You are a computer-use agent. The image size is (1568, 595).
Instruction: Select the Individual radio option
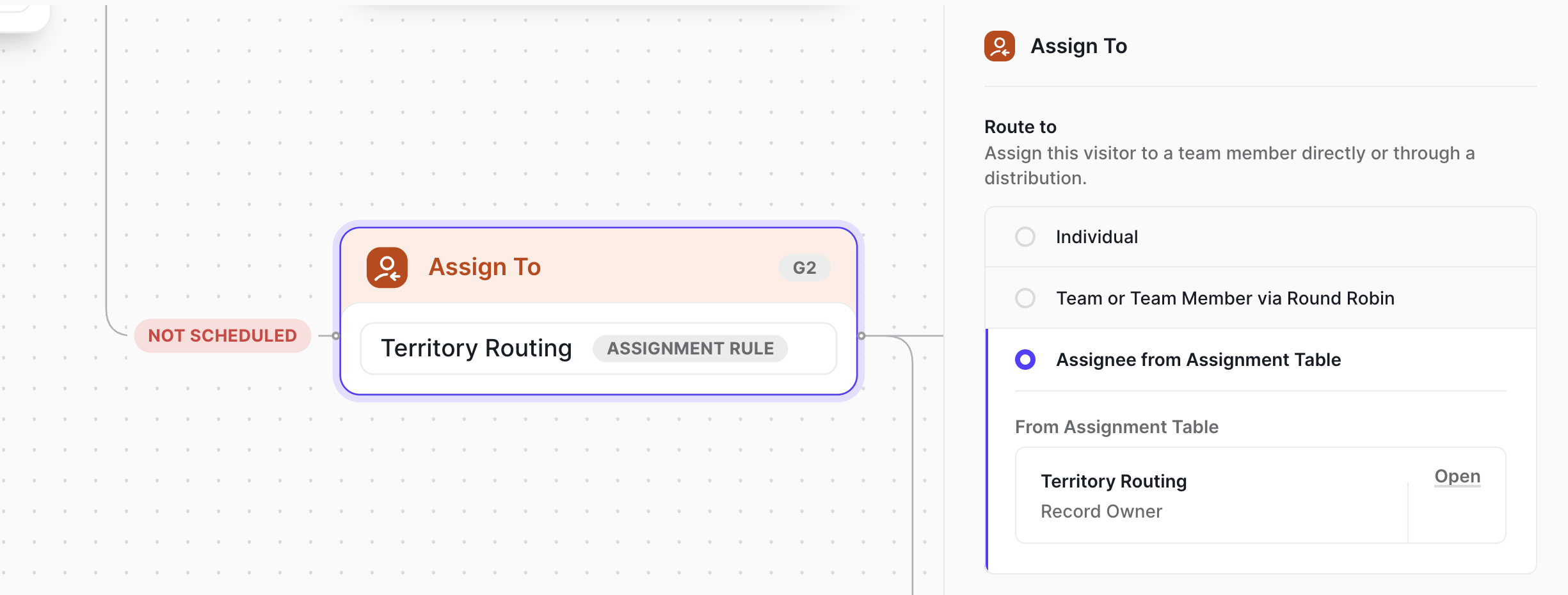pos(1025,237)
